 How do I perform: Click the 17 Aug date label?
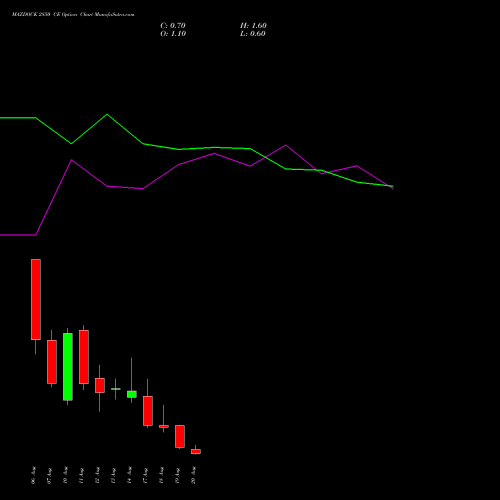145,475
